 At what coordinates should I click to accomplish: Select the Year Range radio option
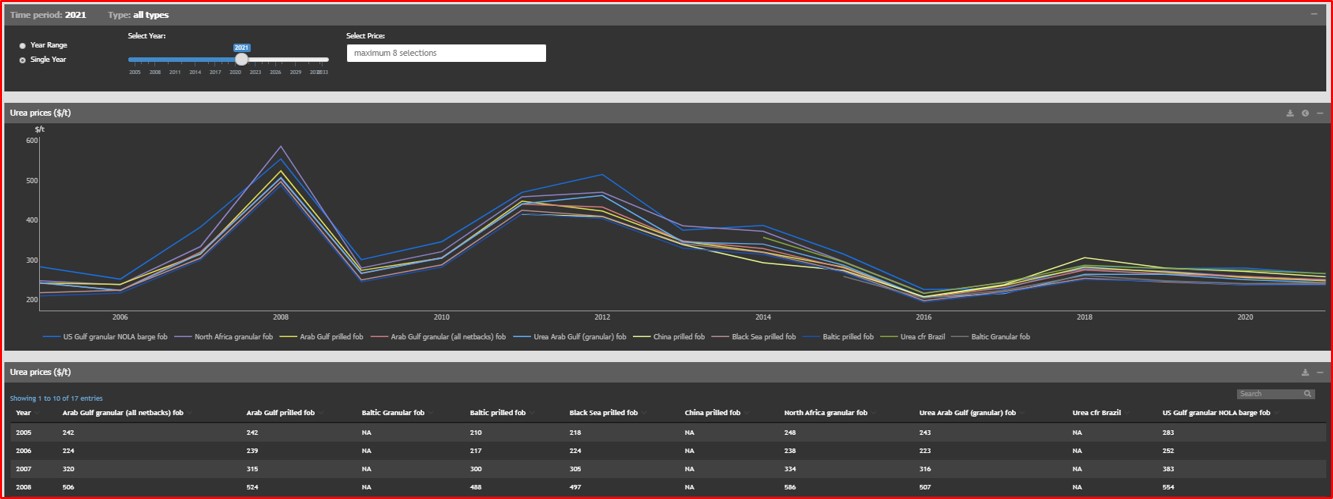(23, 46)
